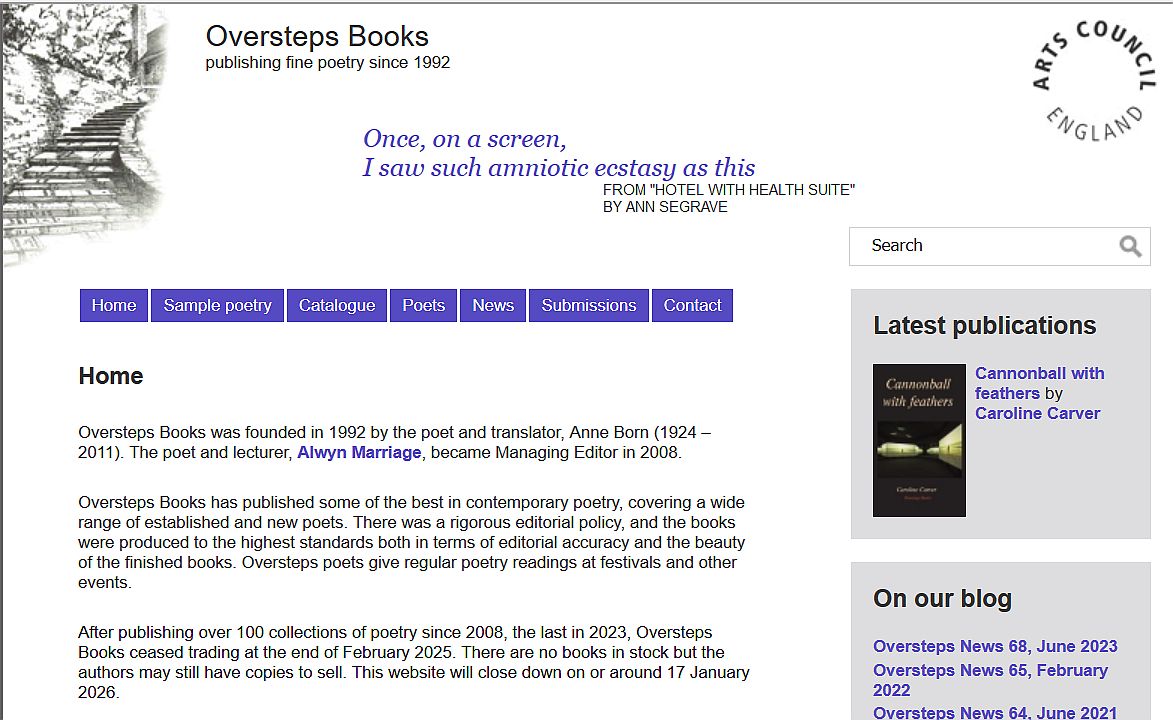1173x720 pixels.
Task: Visit the Caroline Carver author link
Action: pyautogui.click(x=1037, y=414)
